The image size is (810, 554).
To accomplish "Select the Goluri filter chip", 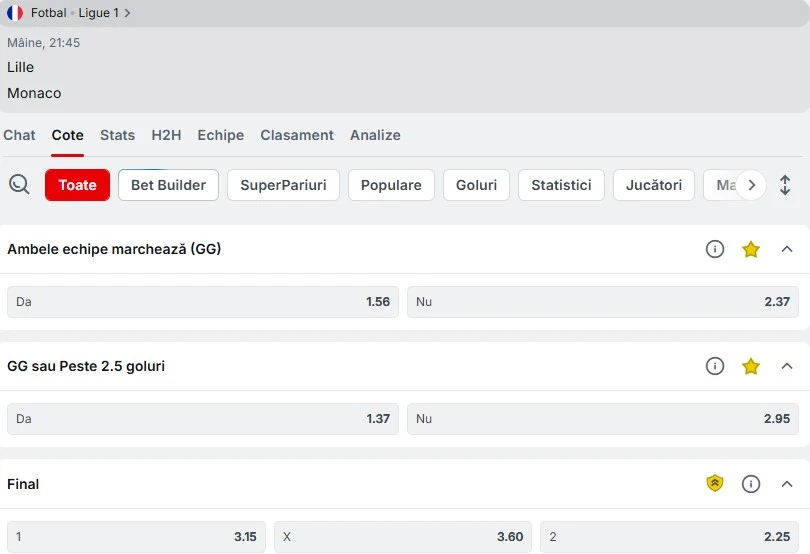I will (476, 185).
